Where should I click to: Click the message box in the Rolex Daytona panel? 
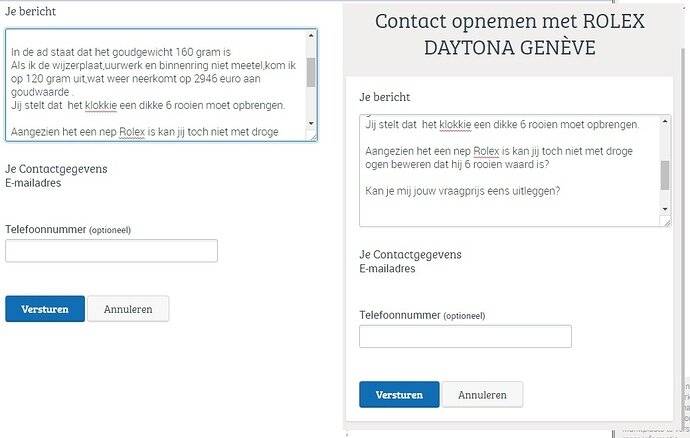coord(508,170)
